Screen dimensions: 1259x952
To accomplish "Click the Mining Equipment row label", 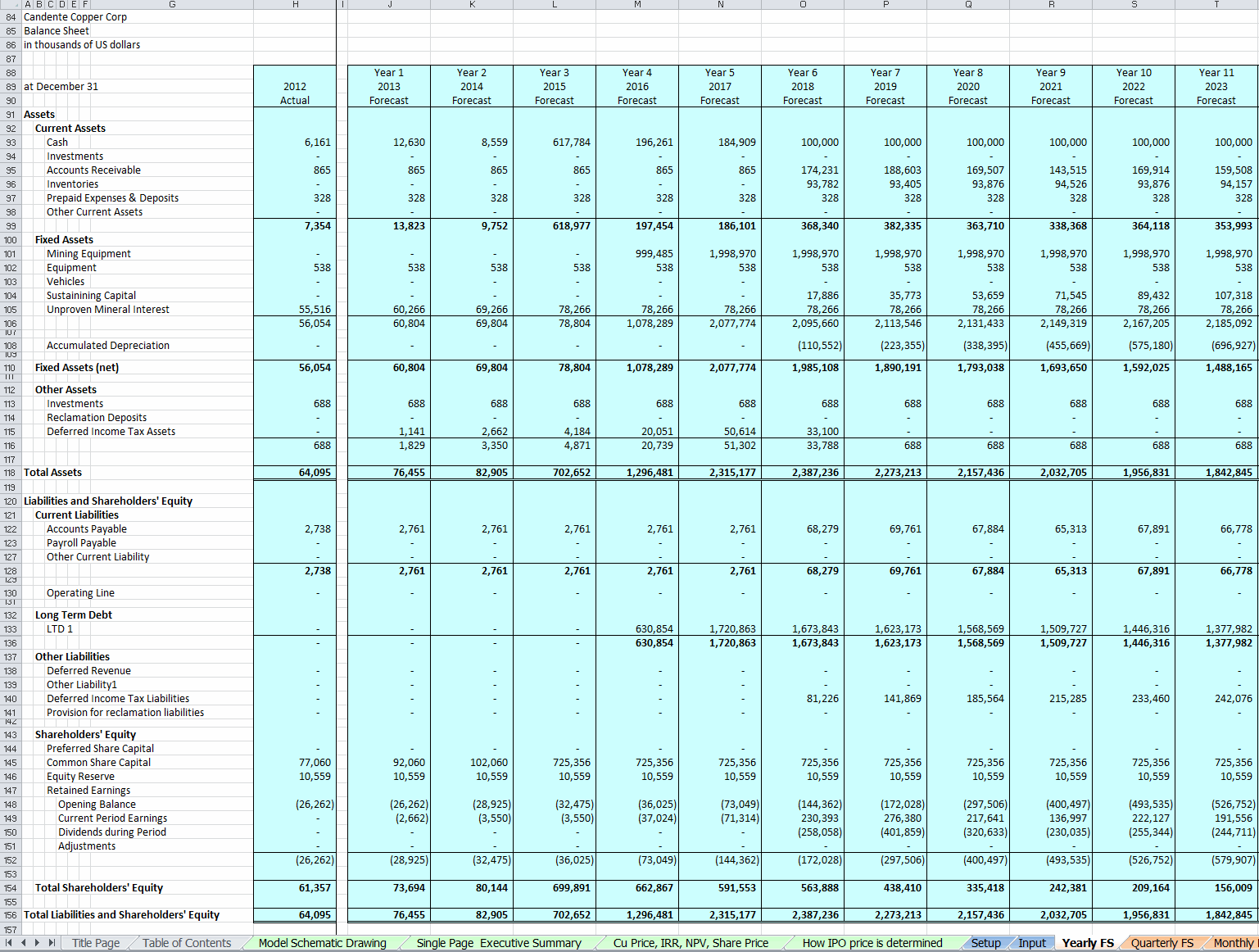I will pos(88,254).
